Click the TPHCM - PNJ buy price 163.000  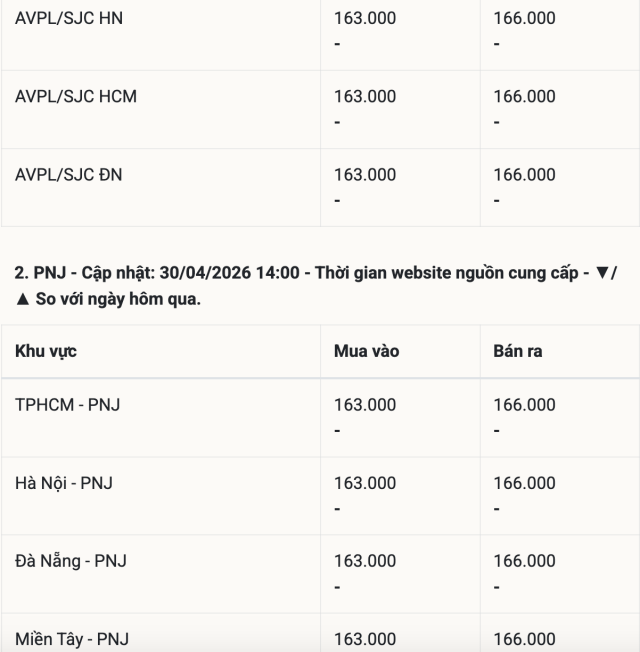(x=365, y=405)
